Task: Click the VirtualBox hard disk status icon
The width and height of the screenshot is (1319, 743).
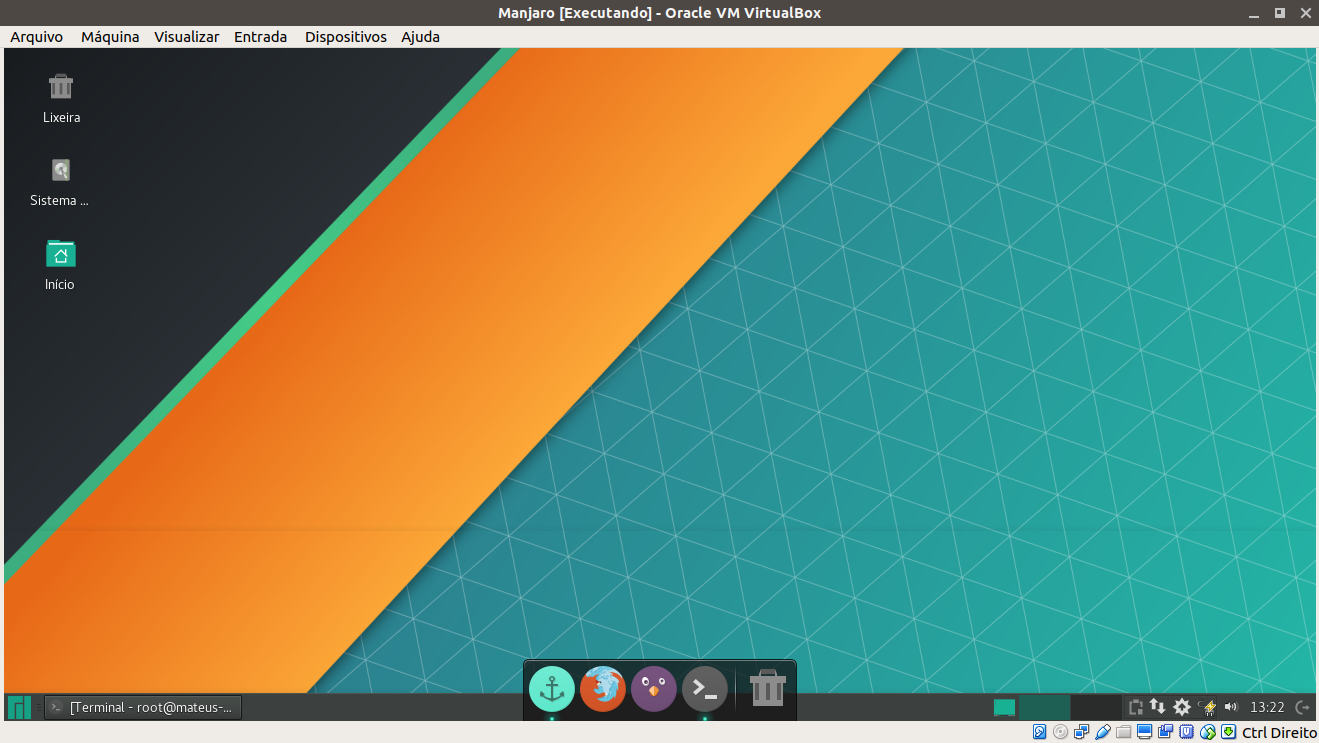Action: (1039, 732)
